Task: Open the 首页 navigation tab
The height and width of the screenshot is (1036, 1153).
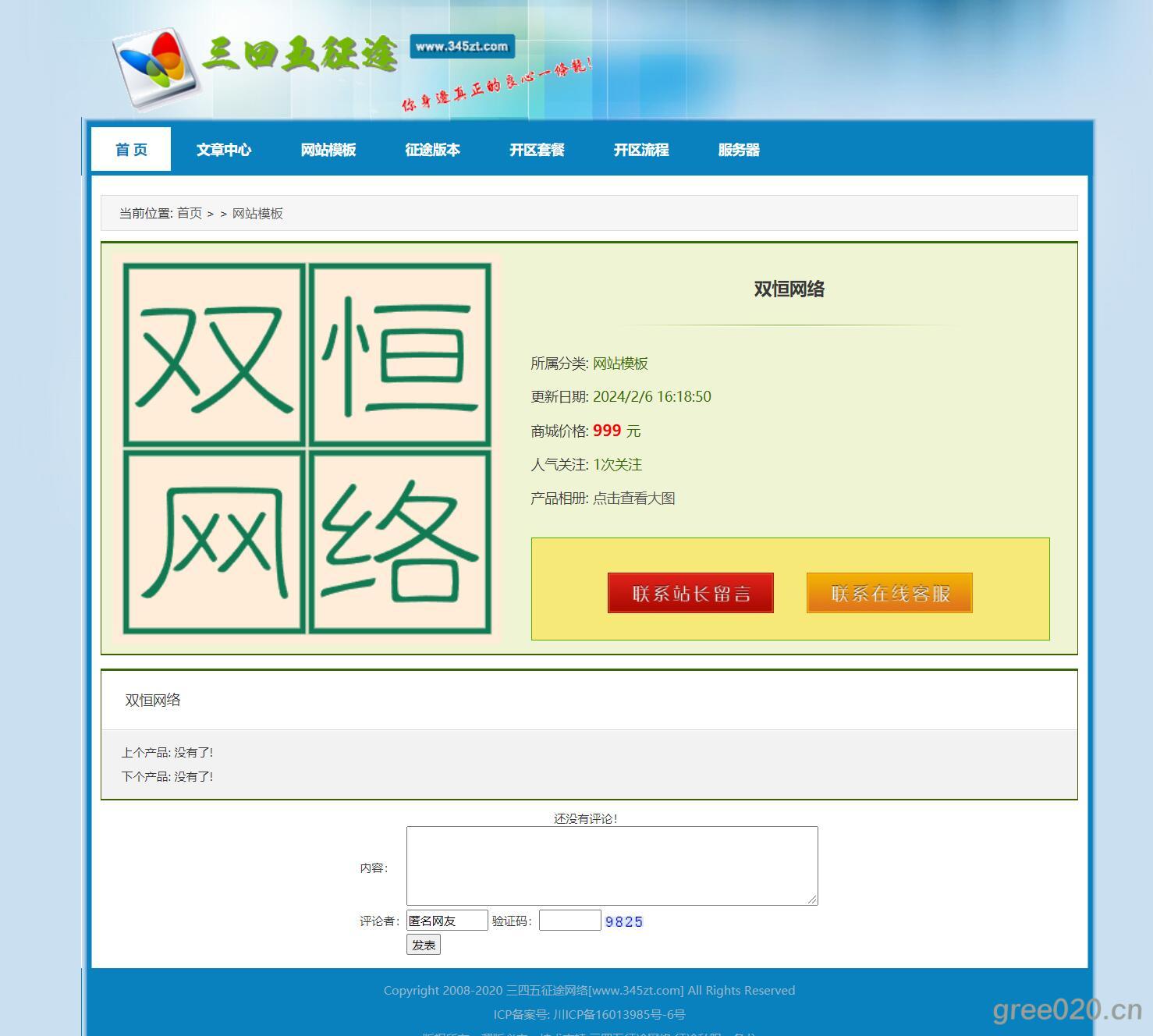Action: coord(131,150)
